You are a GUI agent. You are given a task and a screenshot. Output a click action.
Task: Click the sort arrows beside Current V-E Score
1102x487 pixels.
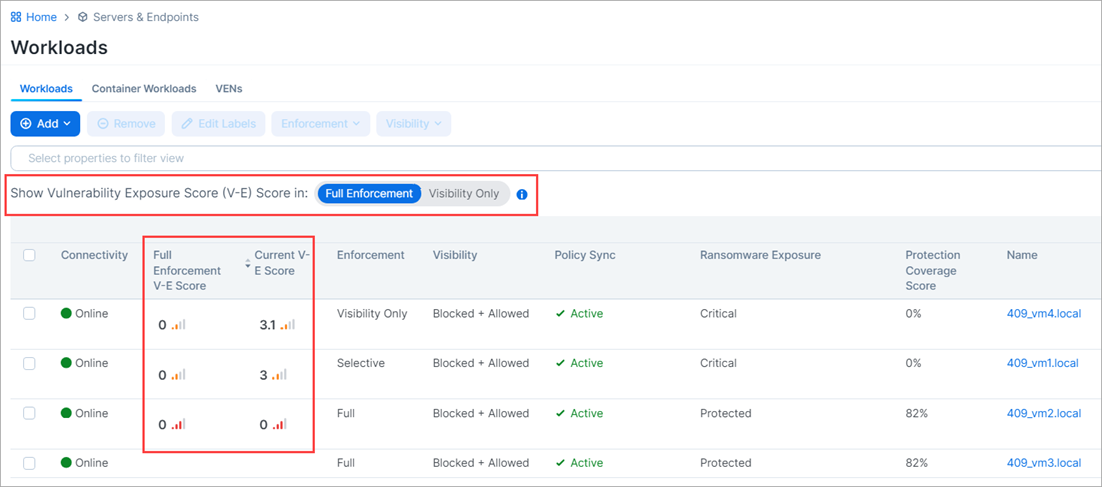248,264
